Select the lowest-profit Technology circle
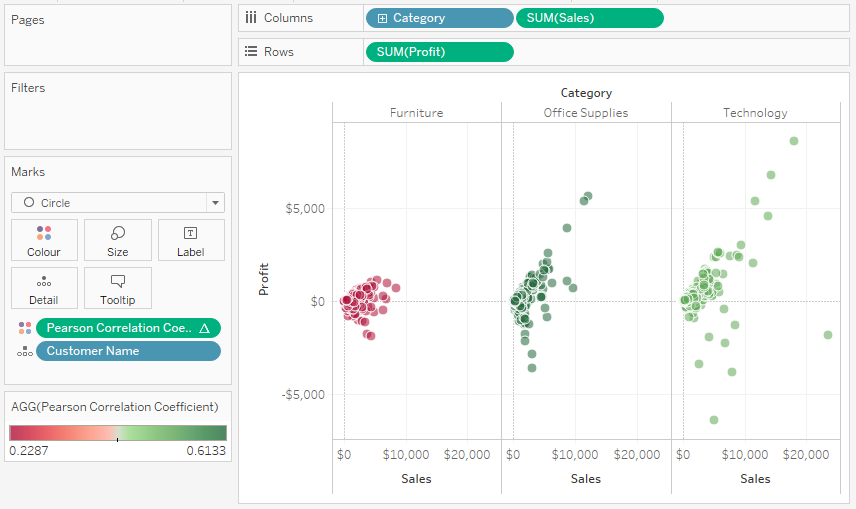The height and width of the screenshot is (509, 856). coord(714,420)
